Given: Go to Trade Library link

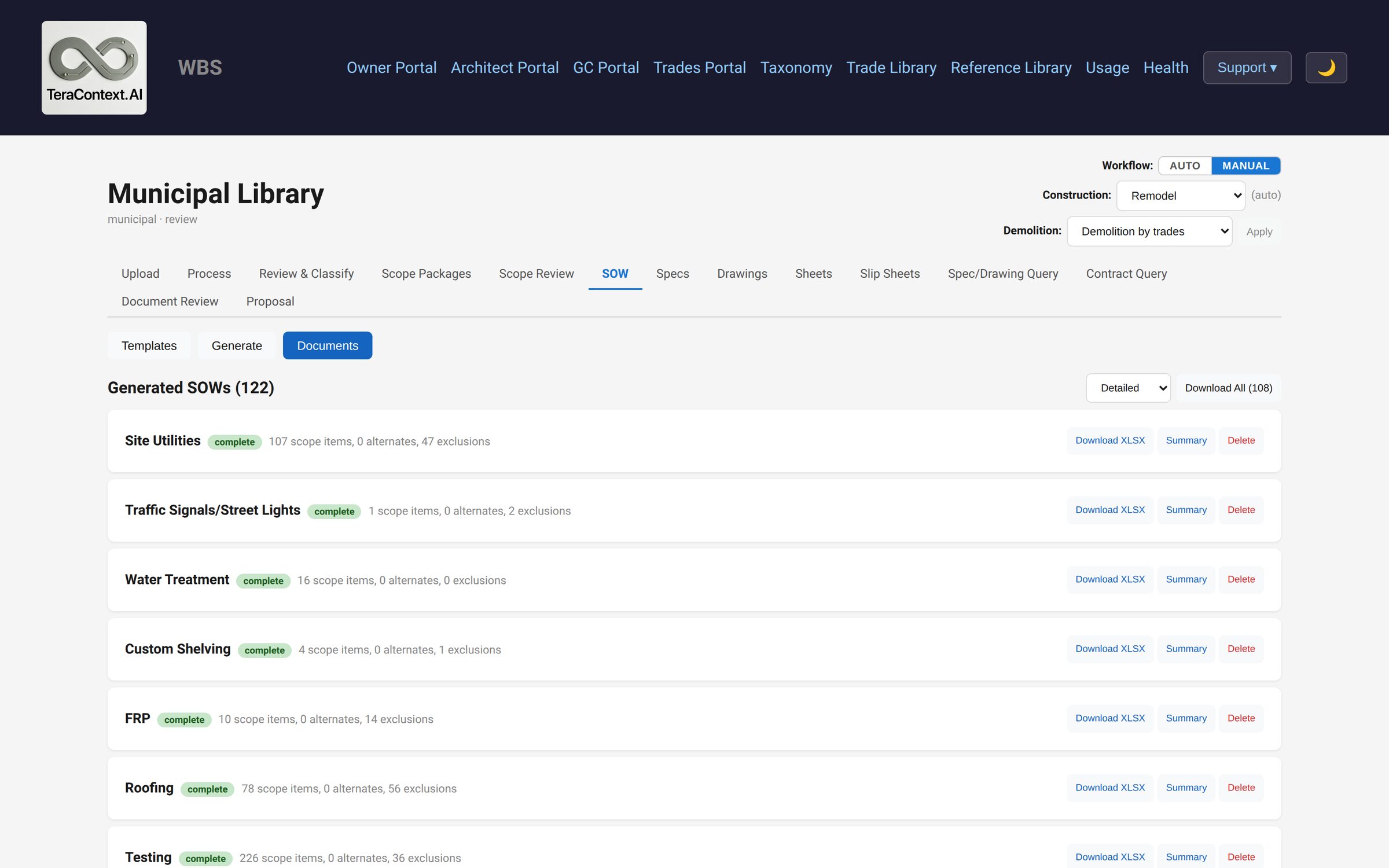Looking at the screenshot, I should pyautogui.click(x=891, y=68).
